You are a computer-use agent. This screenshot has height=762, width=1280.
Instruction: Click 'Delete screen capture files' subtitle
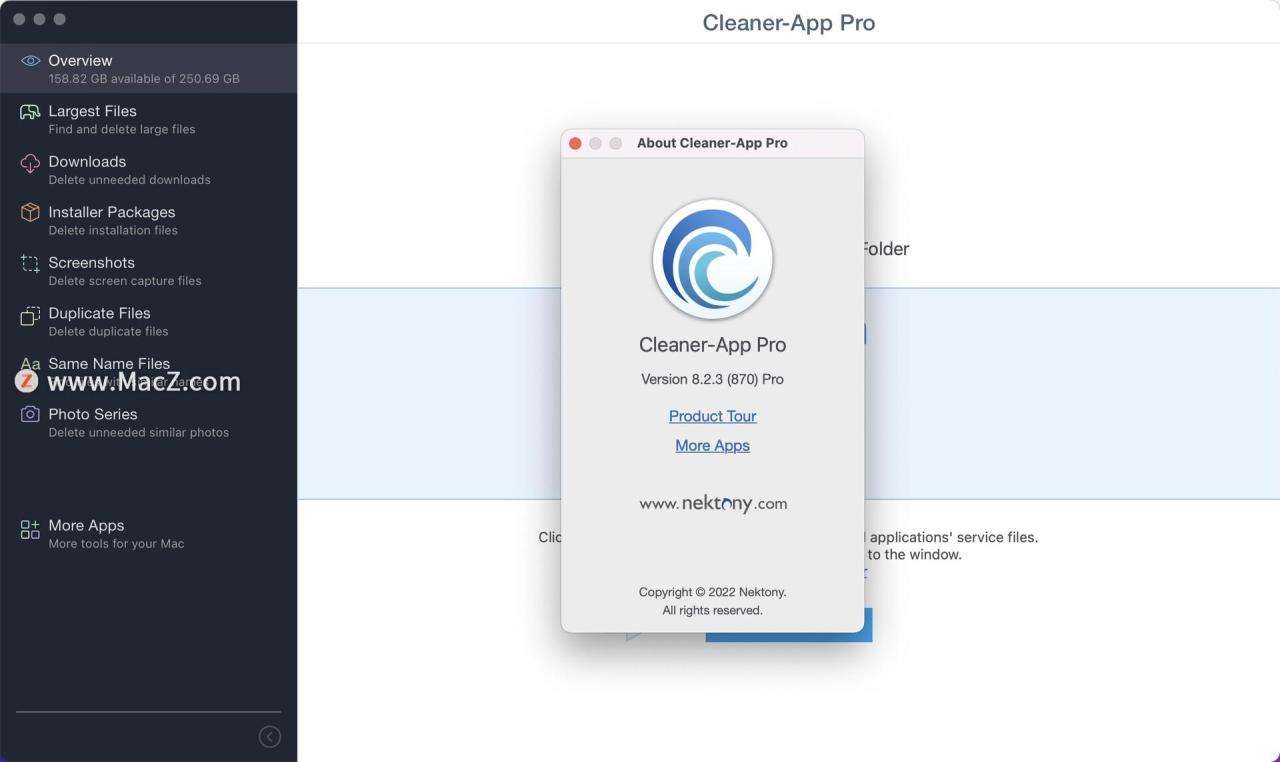pyautogui.click(x=125, y=281)
